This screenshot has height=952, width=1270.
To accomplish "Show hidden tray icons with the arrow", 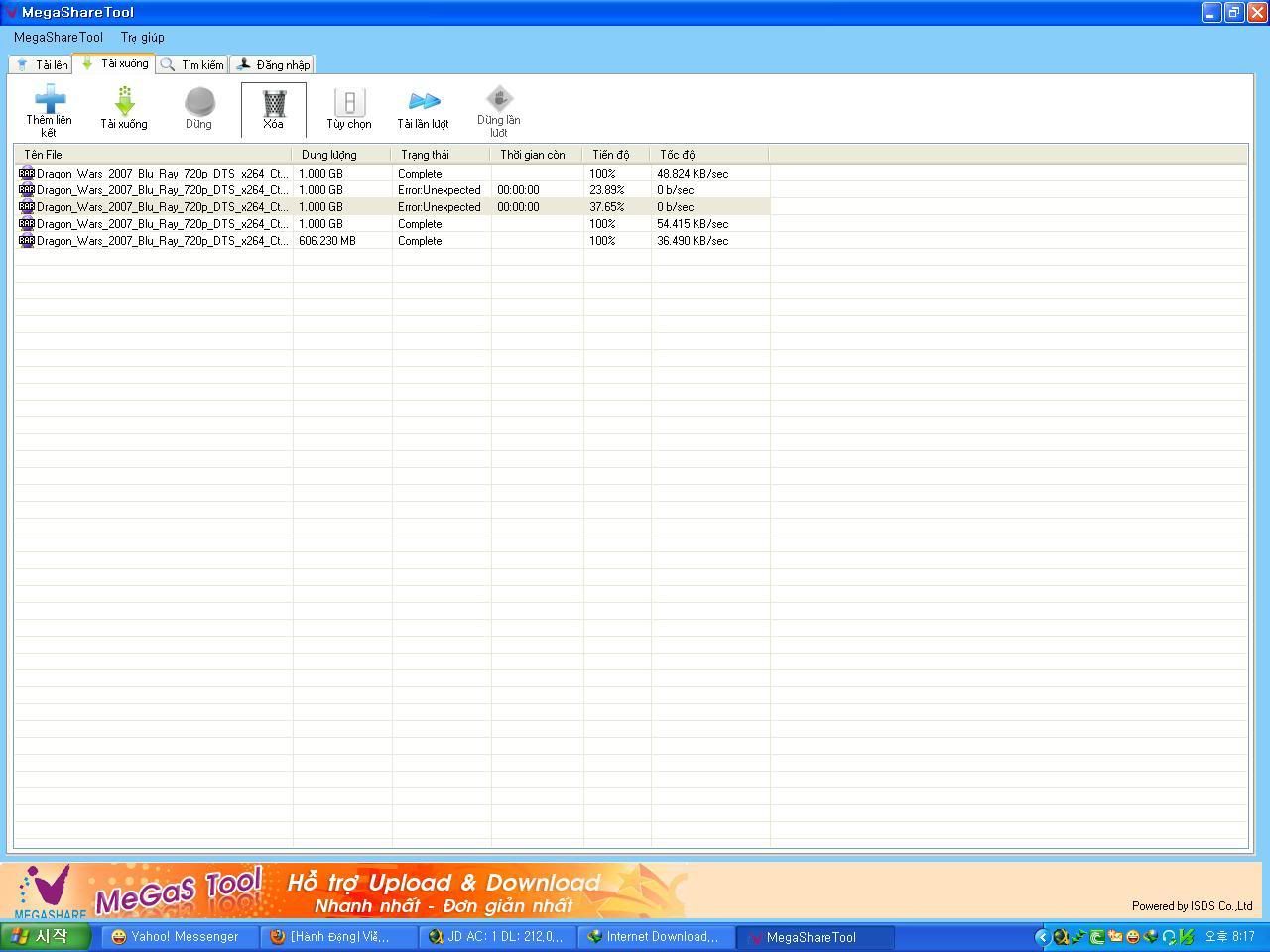I will (1043, 936).
